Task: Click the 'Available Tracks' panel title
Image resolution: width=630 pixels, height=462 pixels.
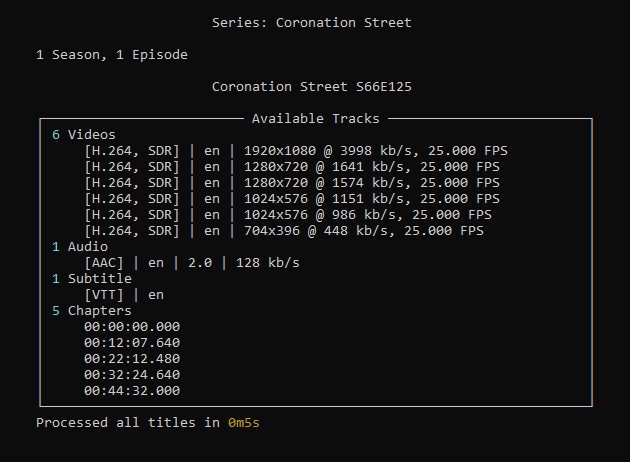Action: tap(315, 119)
